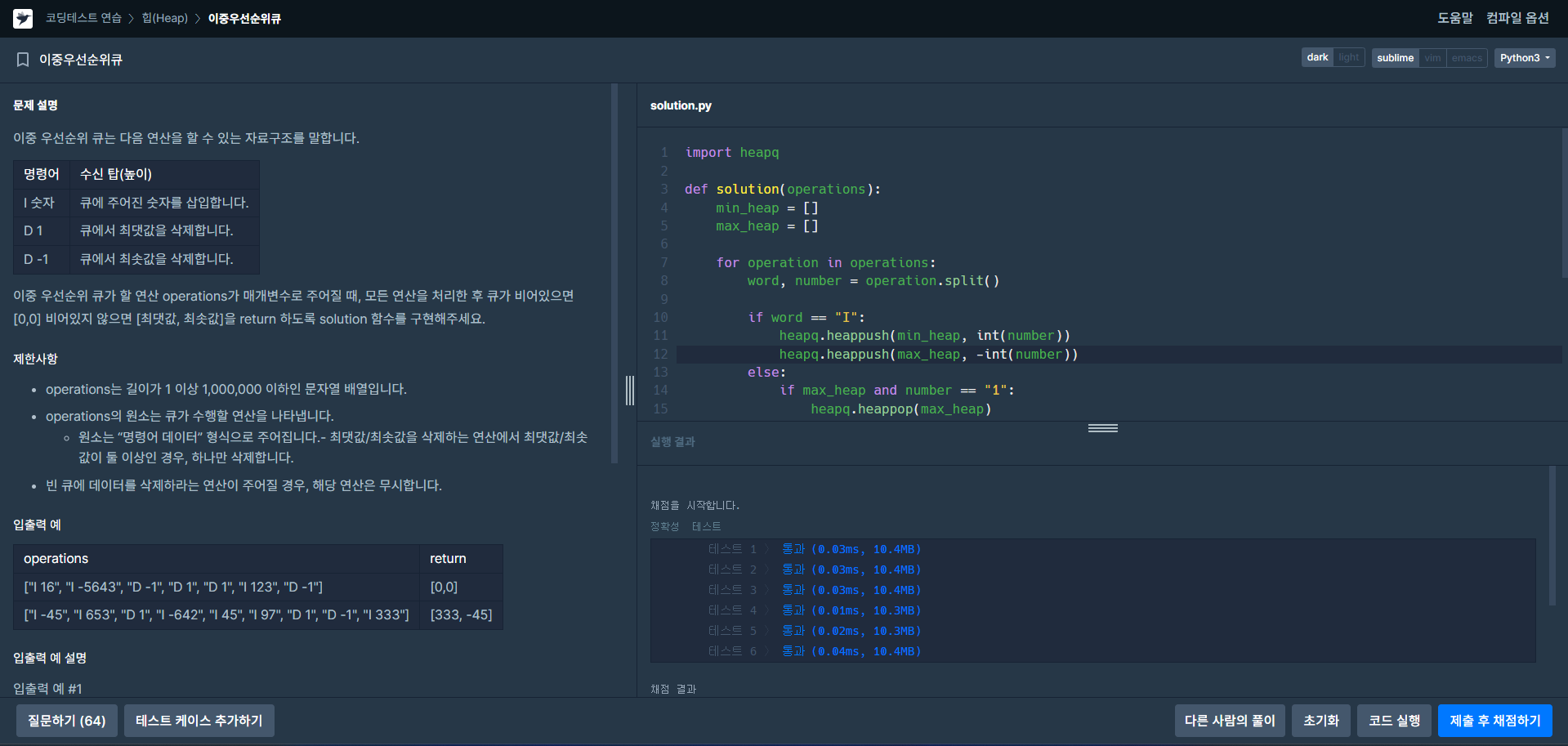Click the 이중우선순위큐 breadcrumb title
Image resolution: width=1568 pixels, height=746 pixels.
[x=244, y=18]
